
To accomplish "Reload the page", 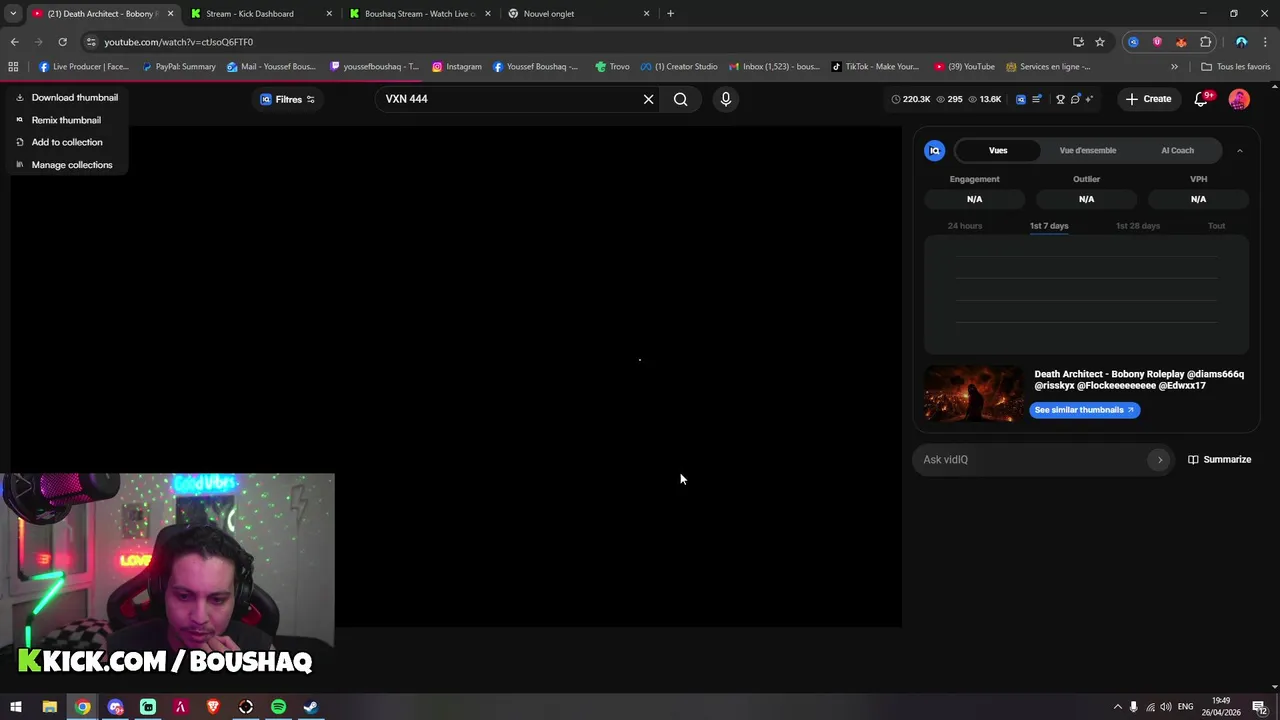I will 62,42.
